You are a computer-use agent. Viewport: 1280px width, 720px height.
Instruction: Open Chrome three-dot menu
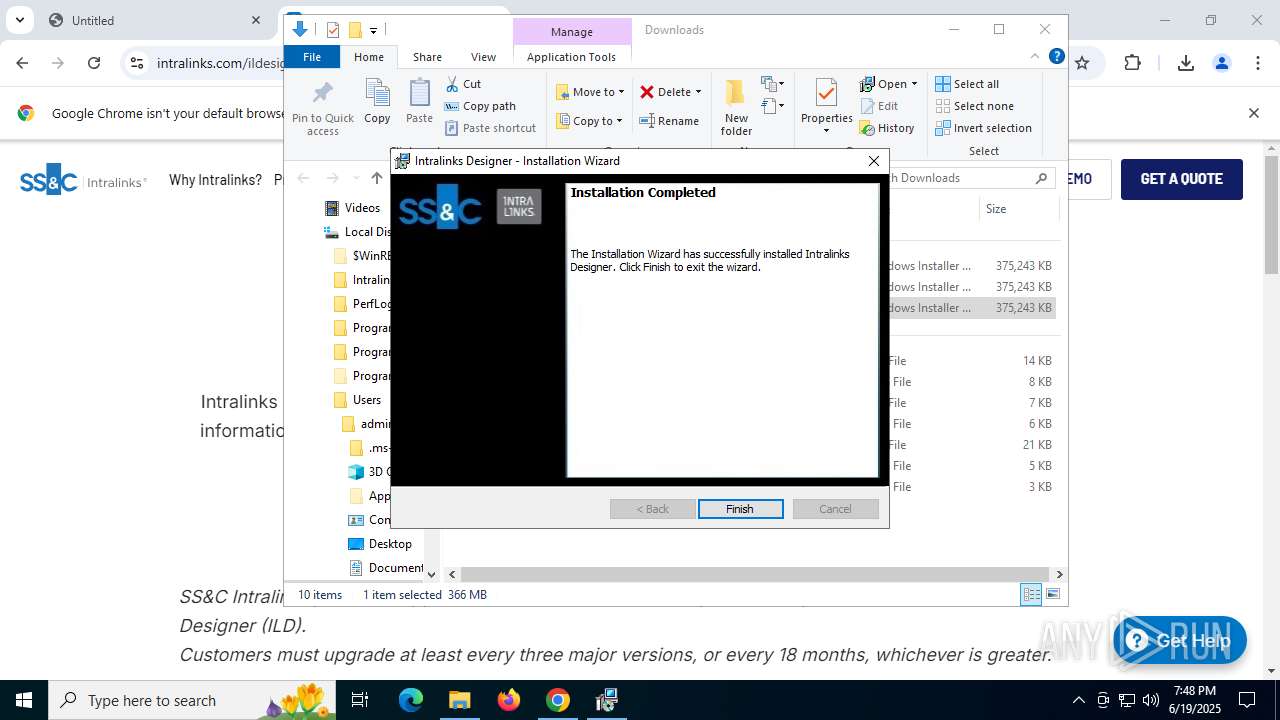click(1258, 63)
